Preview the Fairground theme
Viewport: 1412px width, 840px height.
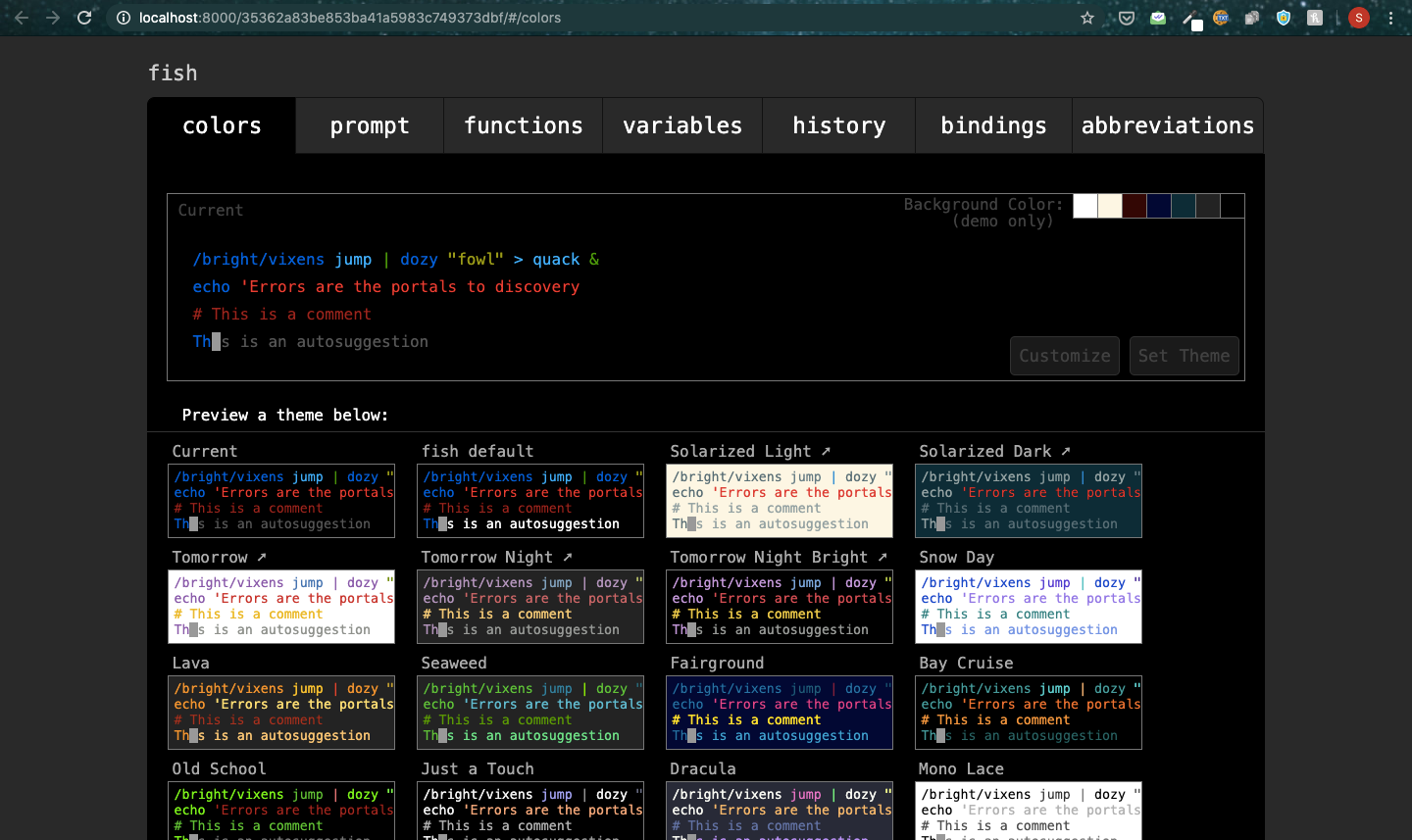779,712
